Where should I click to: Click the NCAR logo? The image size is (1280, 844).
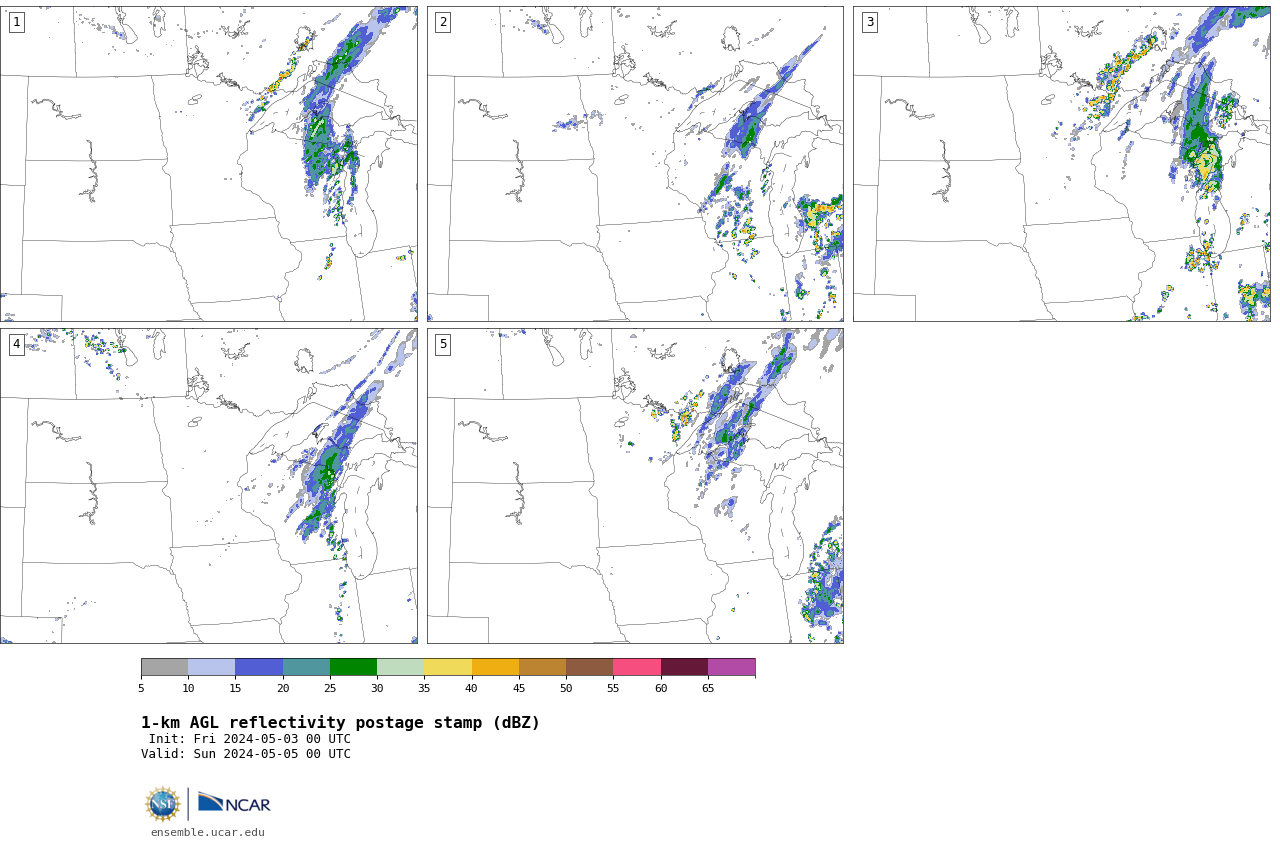[x=234, y=803]
